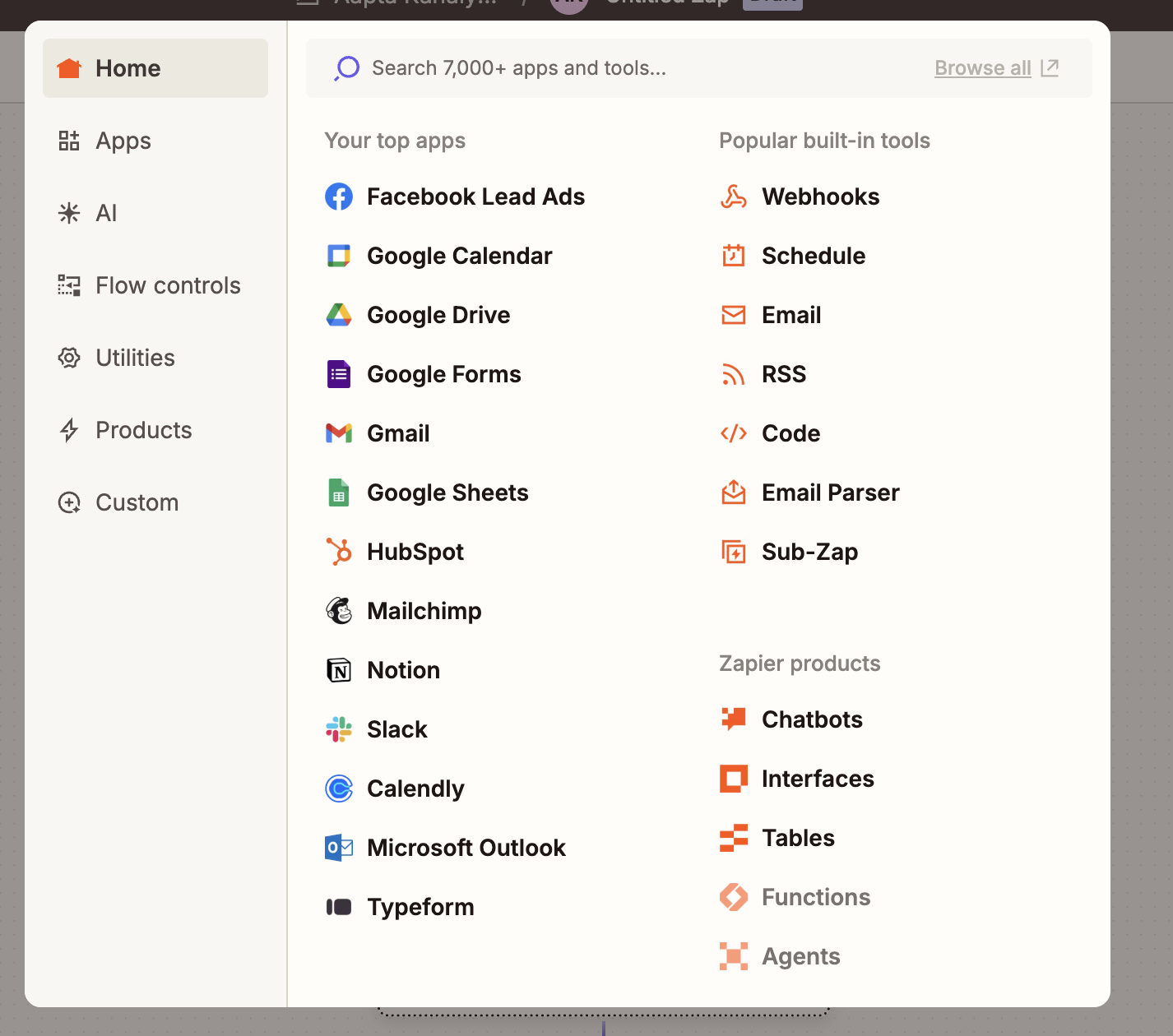Click the Browse all link
Viewport: 1173px width, 1036px height.
[983, 68]
